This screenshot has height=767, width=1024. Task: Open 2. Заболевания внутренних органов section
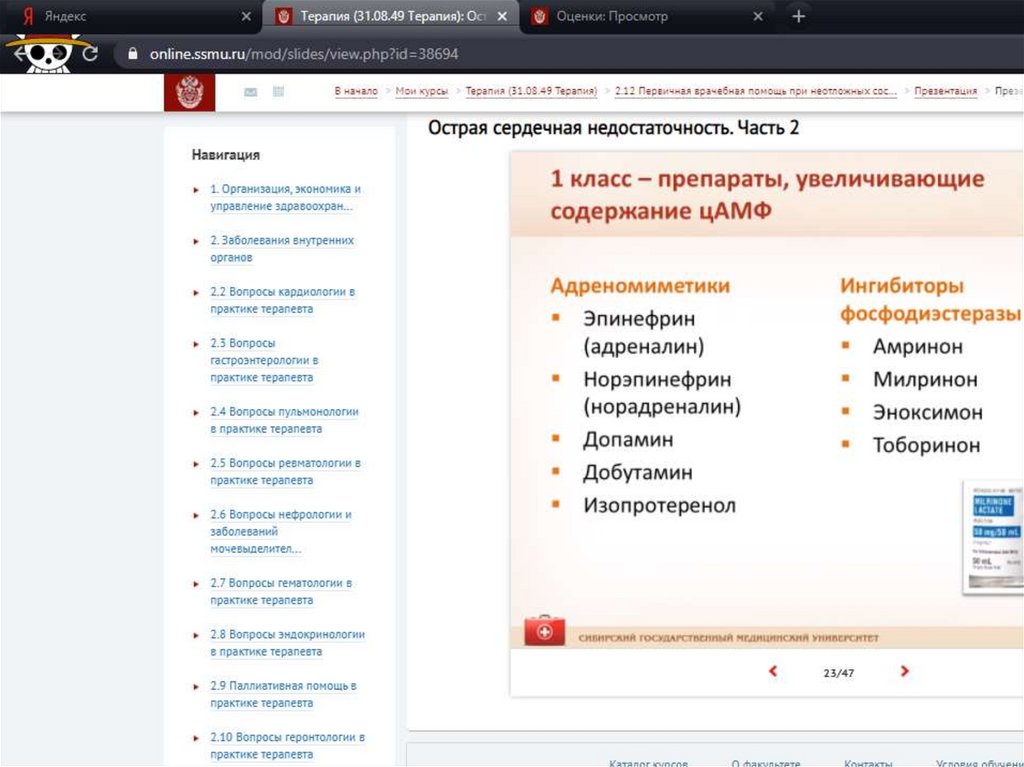pyautogui.click(x=282, y=249)
